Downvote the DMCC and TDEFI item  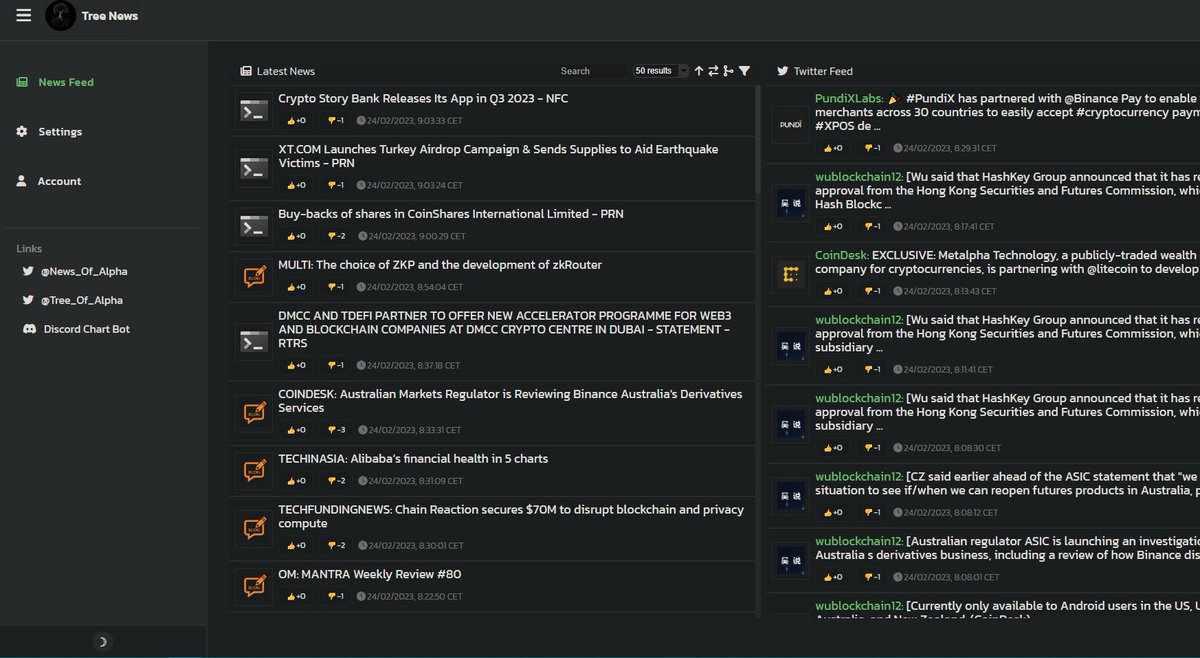click(x=336, y=365)
